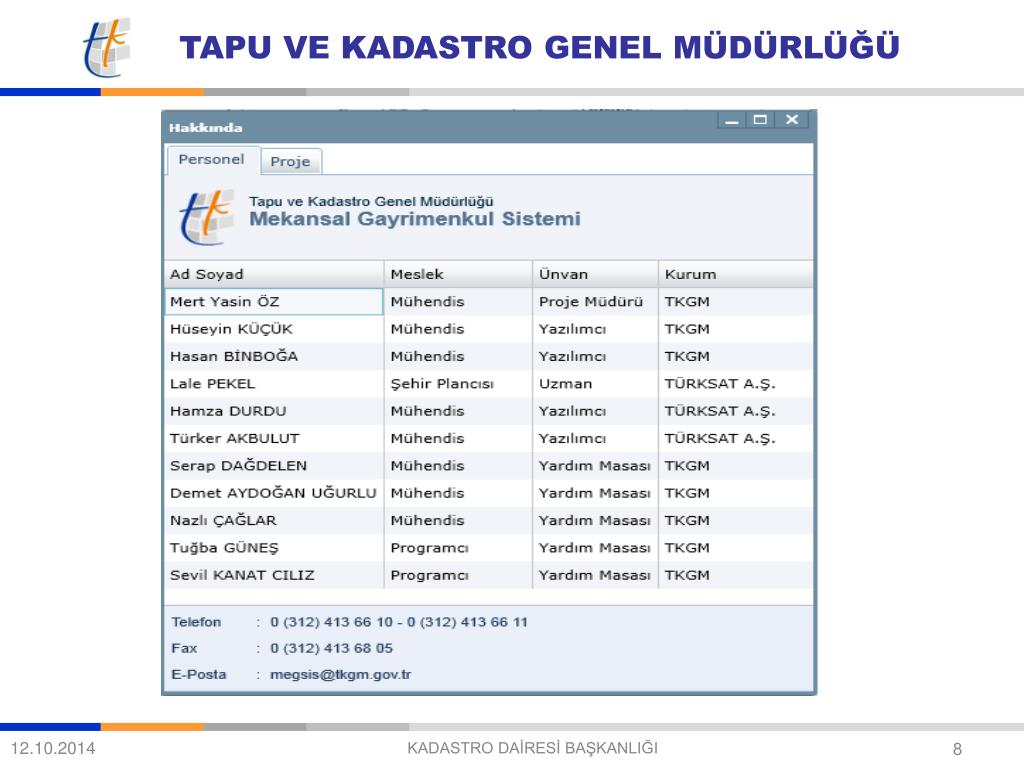The image size is (1024, 768).
Task: Close the Hakkında dialog window
Action: pyautogui.click(x=792, y=120)
